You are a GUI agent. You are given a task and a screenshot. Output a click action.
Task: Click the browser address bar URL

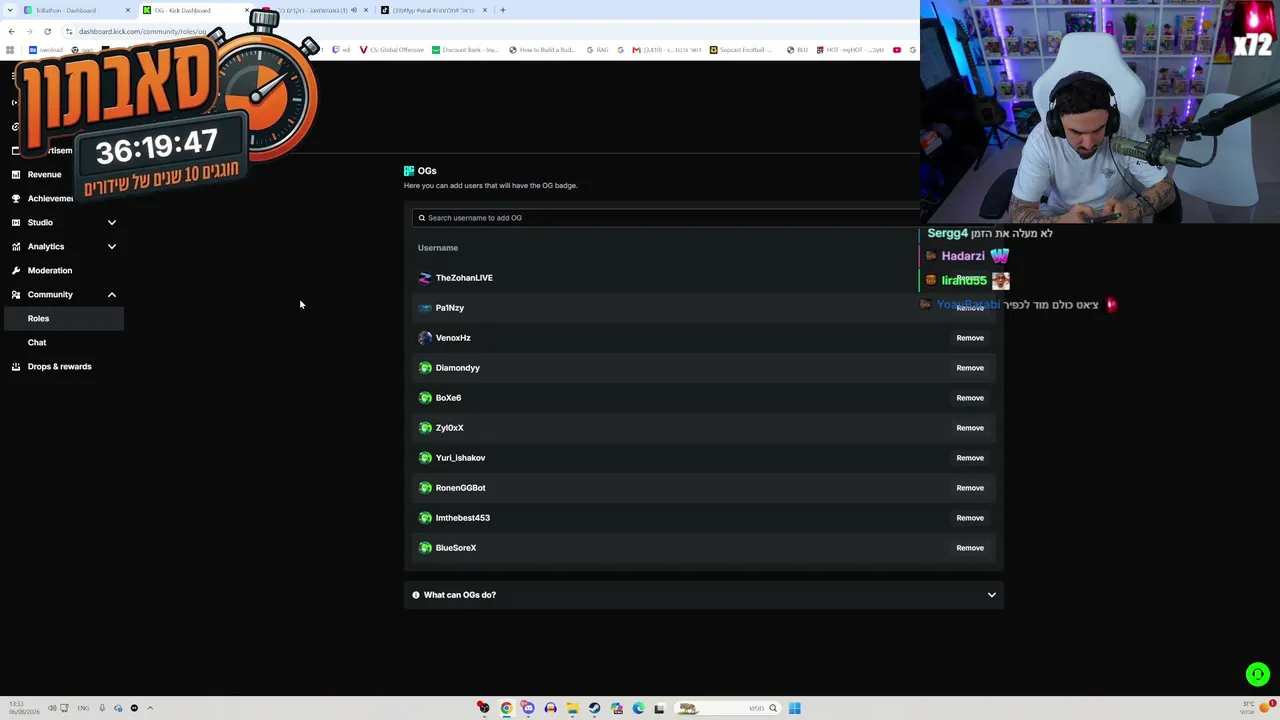(x=143, y=31)
